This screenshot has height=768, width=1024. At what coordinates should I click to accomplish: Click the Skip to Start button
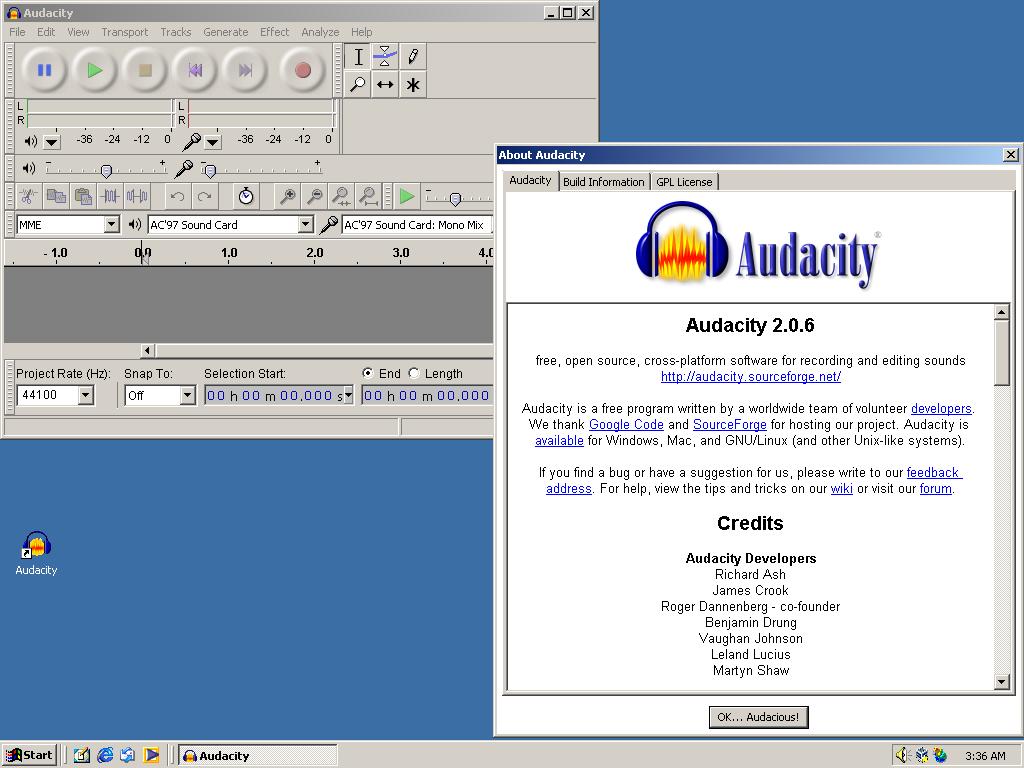tap(195, 70)
